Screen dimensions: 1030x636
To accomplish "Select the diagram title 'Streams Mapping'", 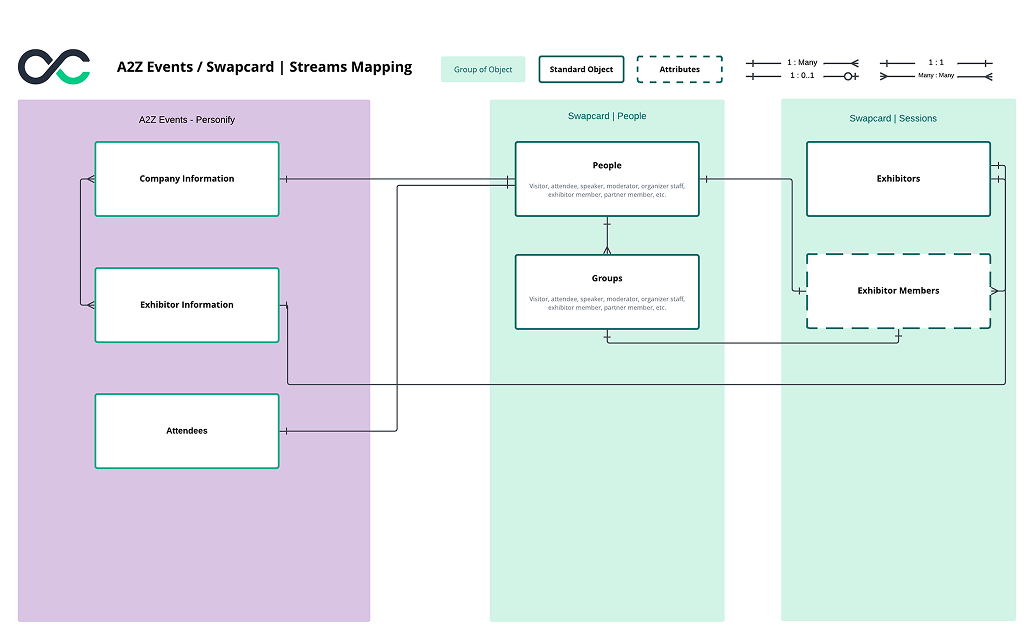I will 351,67.
